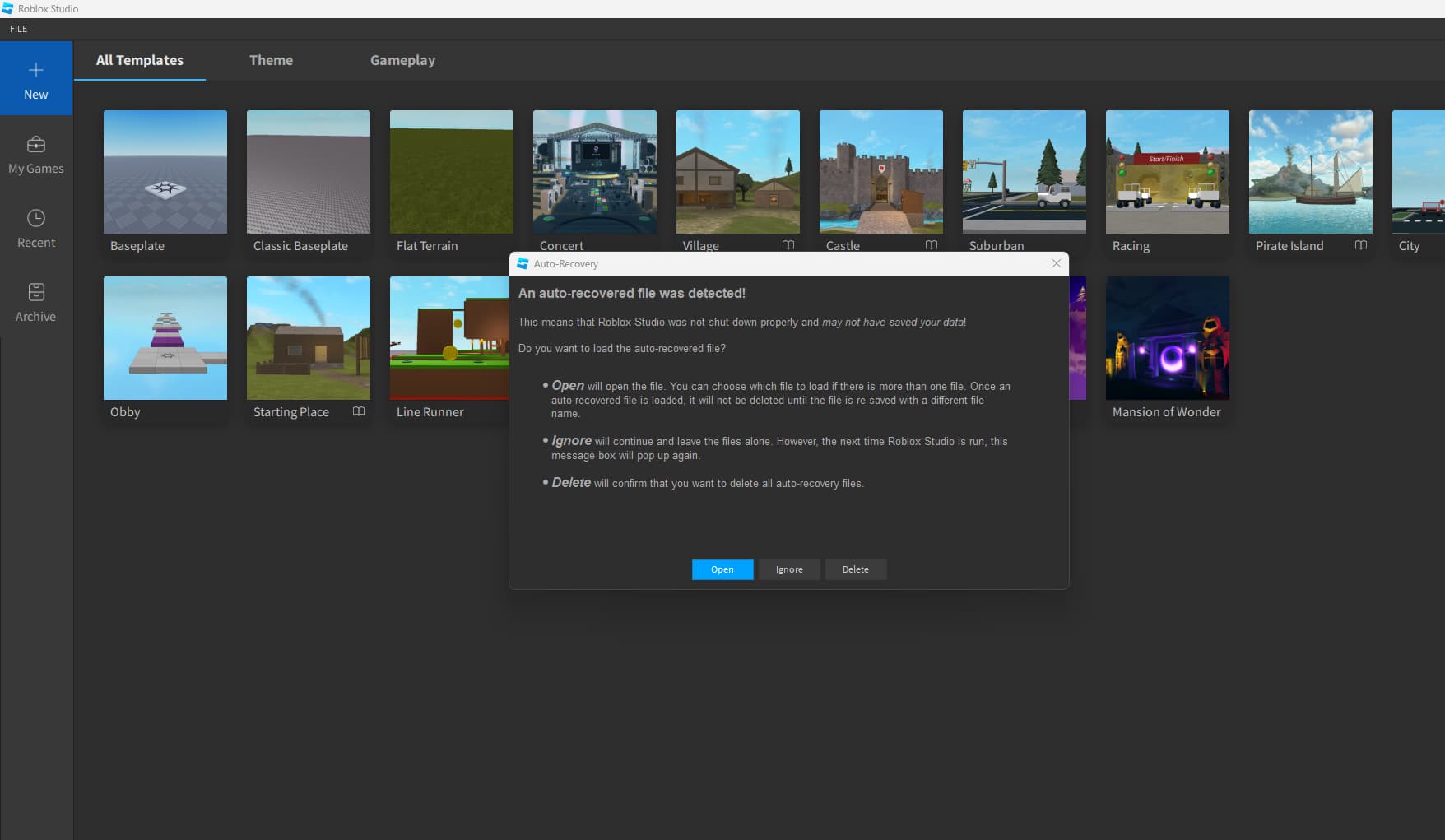Click Delete to remove auto-recovery files
This screenshot has height=840, width=1445.
point(855,569)
